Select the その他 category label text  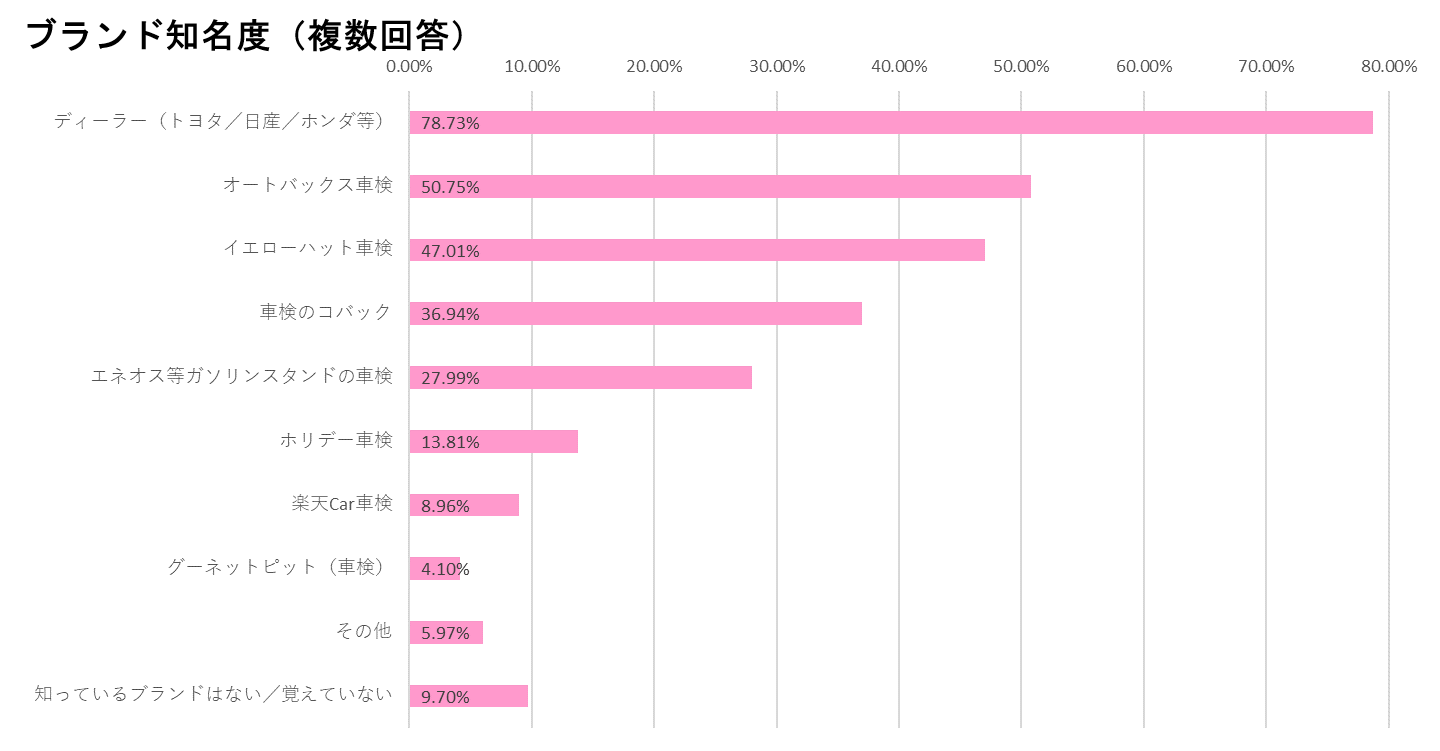[363, 631]
